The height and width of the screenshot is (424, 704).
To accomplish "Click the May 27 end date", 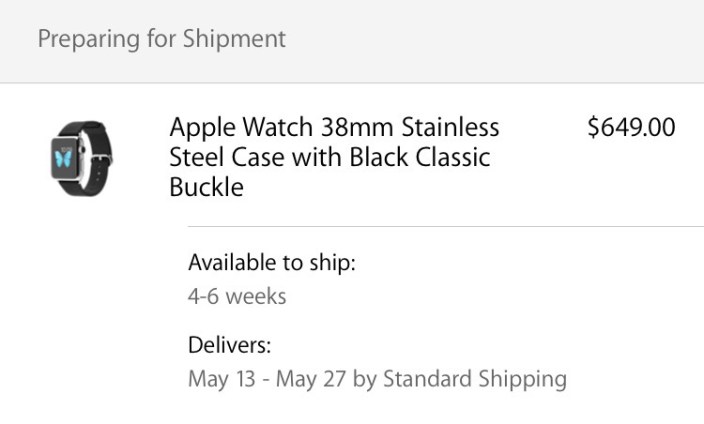I will pyautogui.click(x=305, y=379).
